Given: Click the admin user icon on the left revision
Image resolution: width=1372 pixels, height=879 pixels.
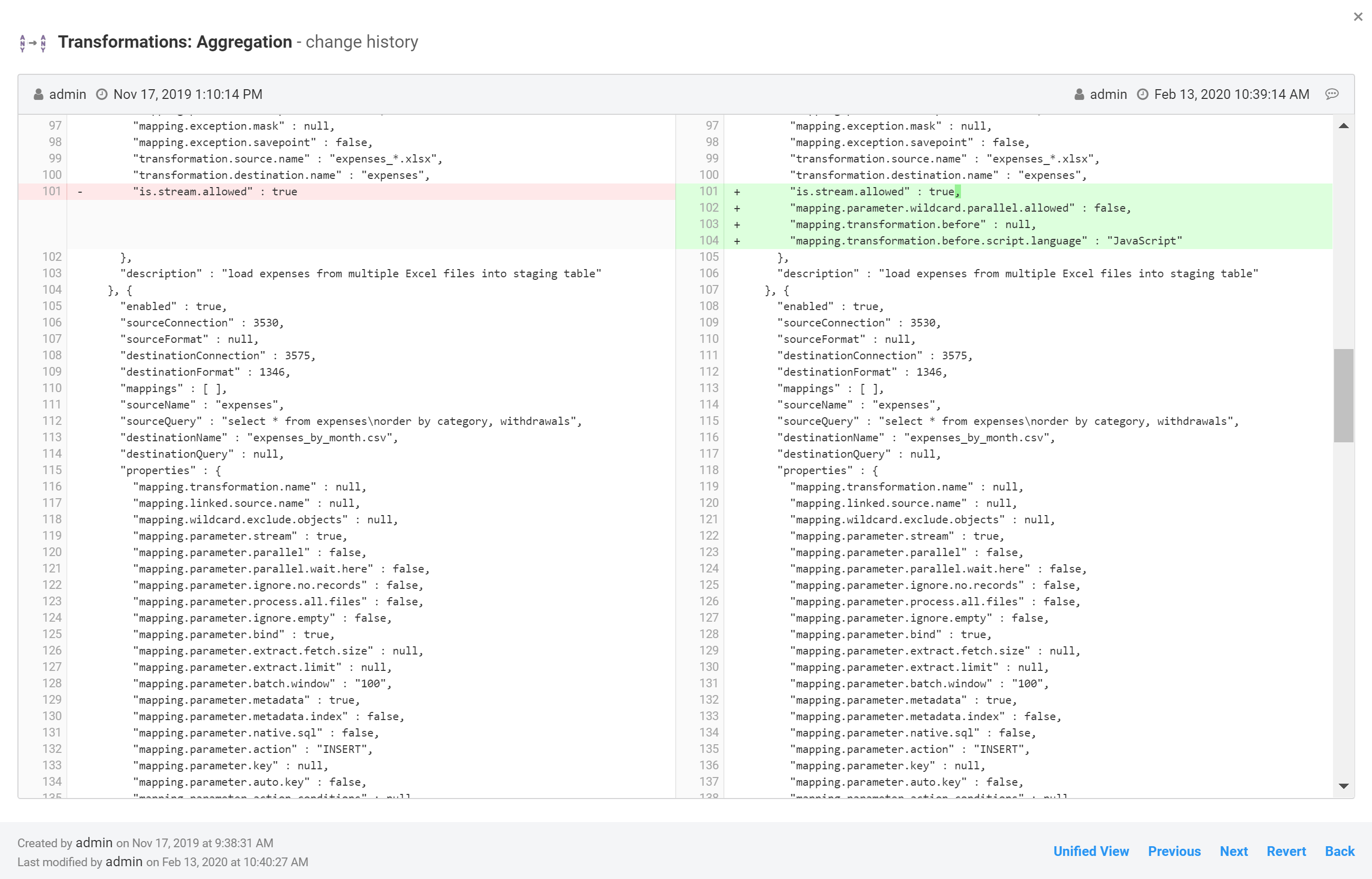Looking at the screenshot, I should pyautogui.click(x=37, y=94).
